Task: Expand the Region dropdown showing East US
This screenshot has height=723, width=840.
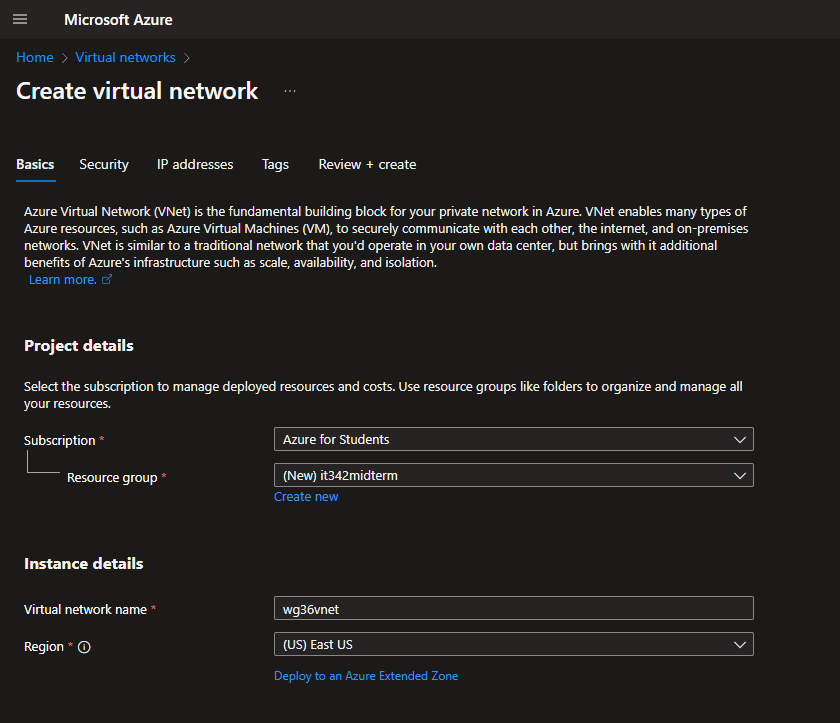Action: 513,644
